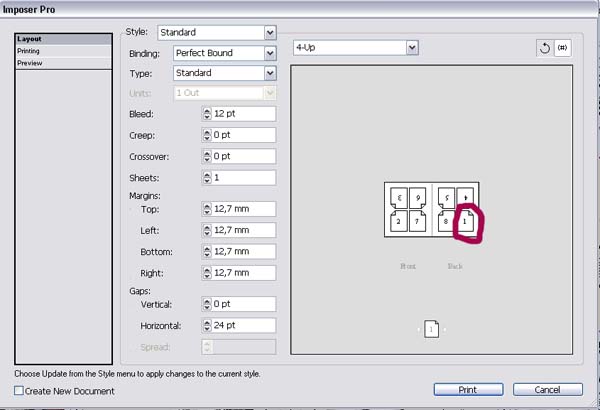The height and width of the screenshot is (410, 600).
Task: Click the Crossover 0 pt field
Action: point(244,156)
